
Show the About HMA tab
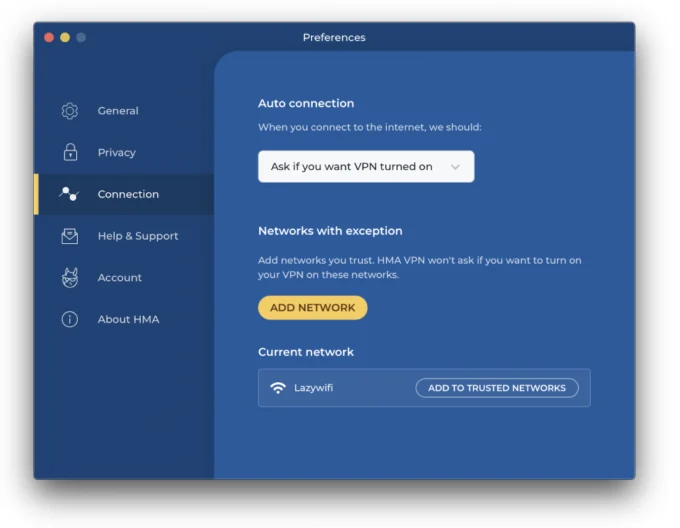pos(124,319)
